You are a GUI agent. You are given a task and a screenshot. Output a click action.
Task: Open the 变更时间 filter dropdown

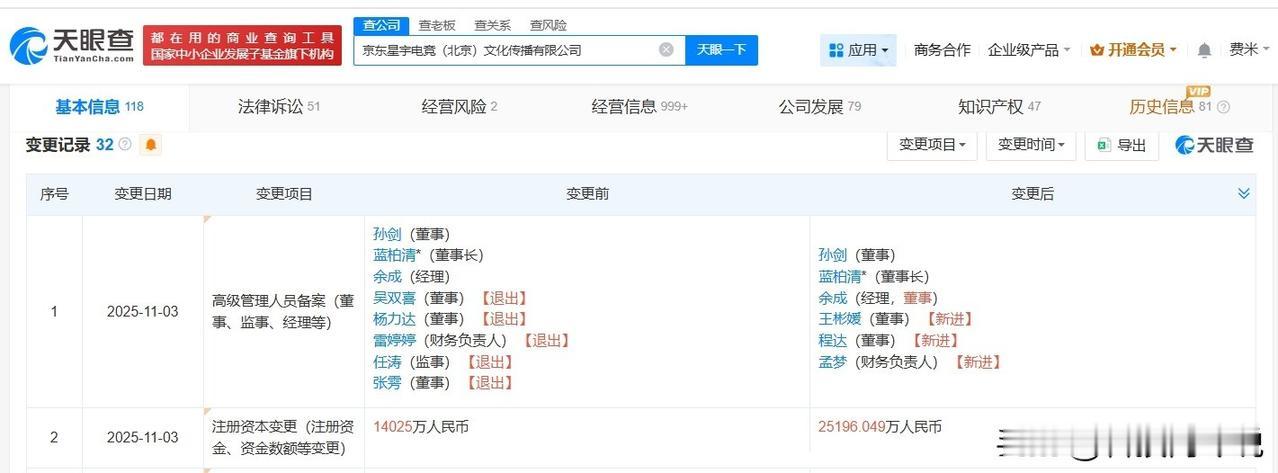coord(1031,145)
